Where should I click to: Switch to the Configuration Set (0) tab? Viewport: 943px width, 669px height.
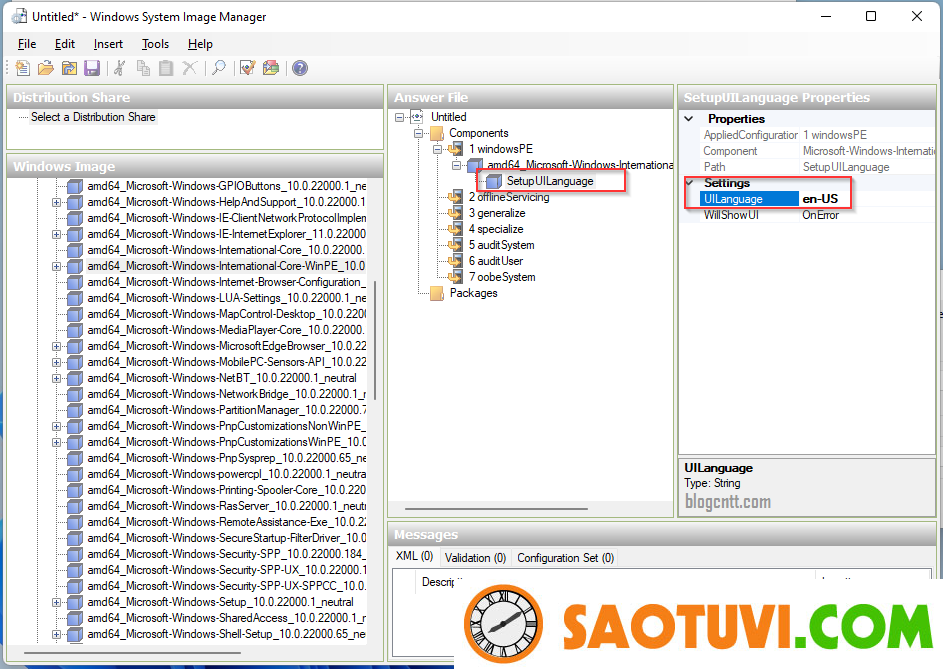pos(565,558)
